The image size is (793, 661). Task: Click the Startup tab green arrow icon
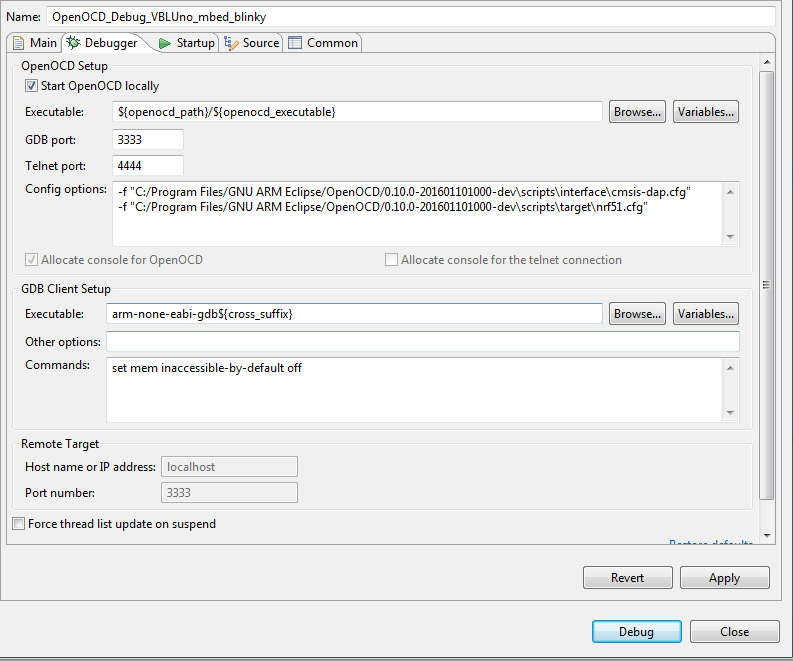[164, 43]
